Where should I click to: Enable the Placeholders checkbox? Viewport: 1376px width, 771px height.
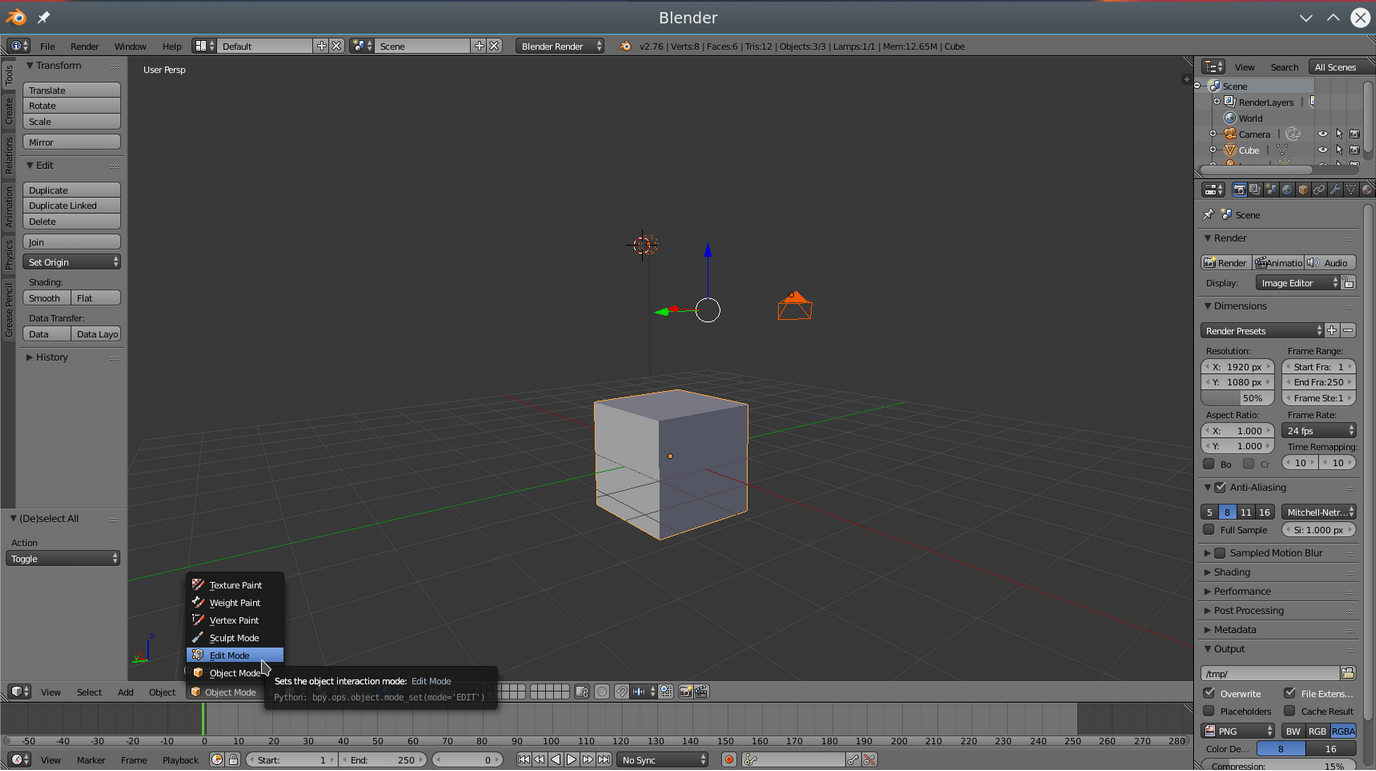click(1209, 711)
